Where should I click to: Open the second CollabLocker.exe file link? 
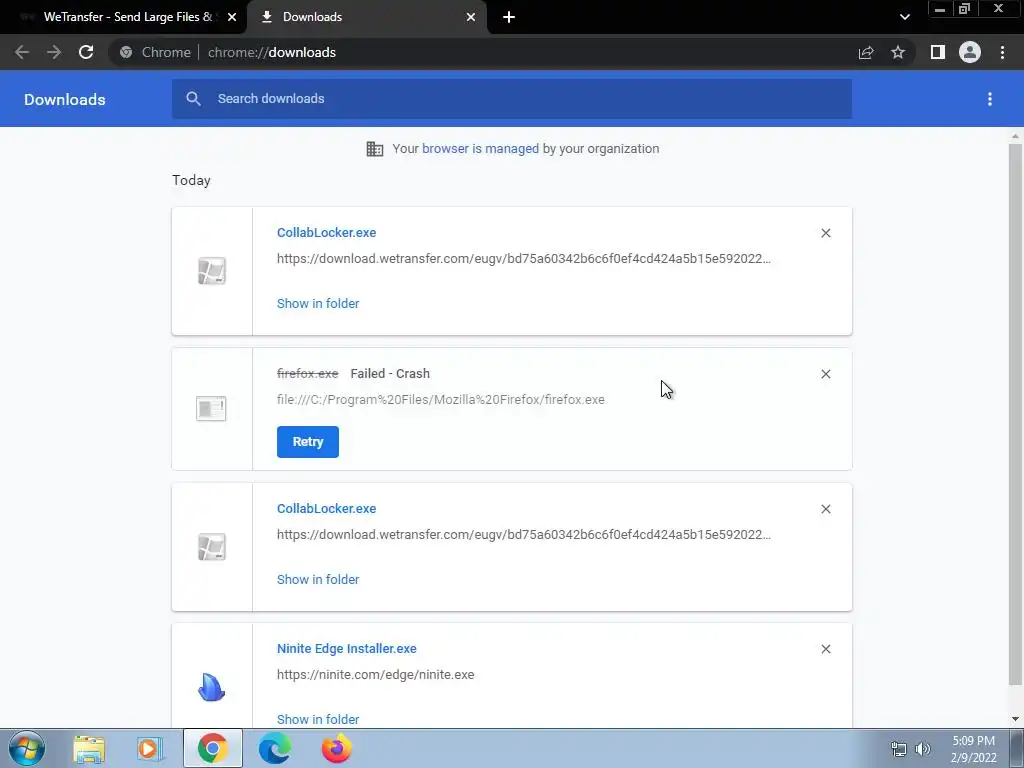pyautogui.click(x=327, y=509)
